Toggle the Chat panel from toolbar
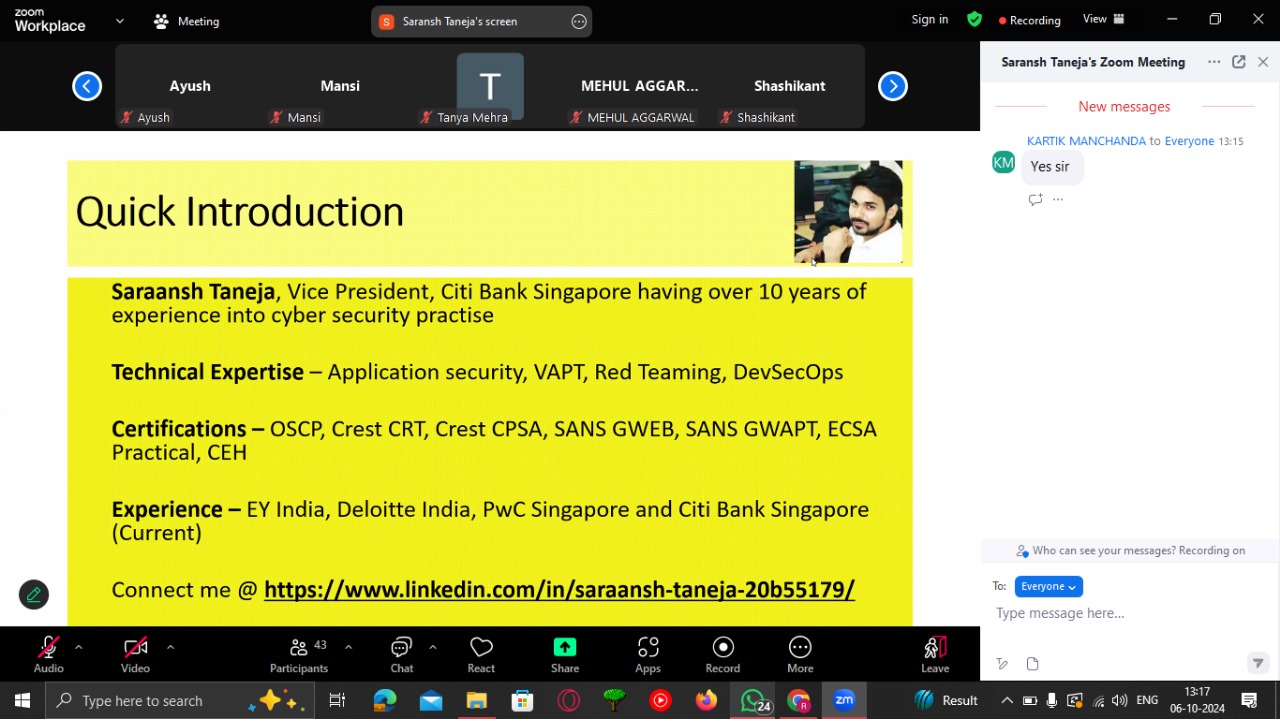 402,655
